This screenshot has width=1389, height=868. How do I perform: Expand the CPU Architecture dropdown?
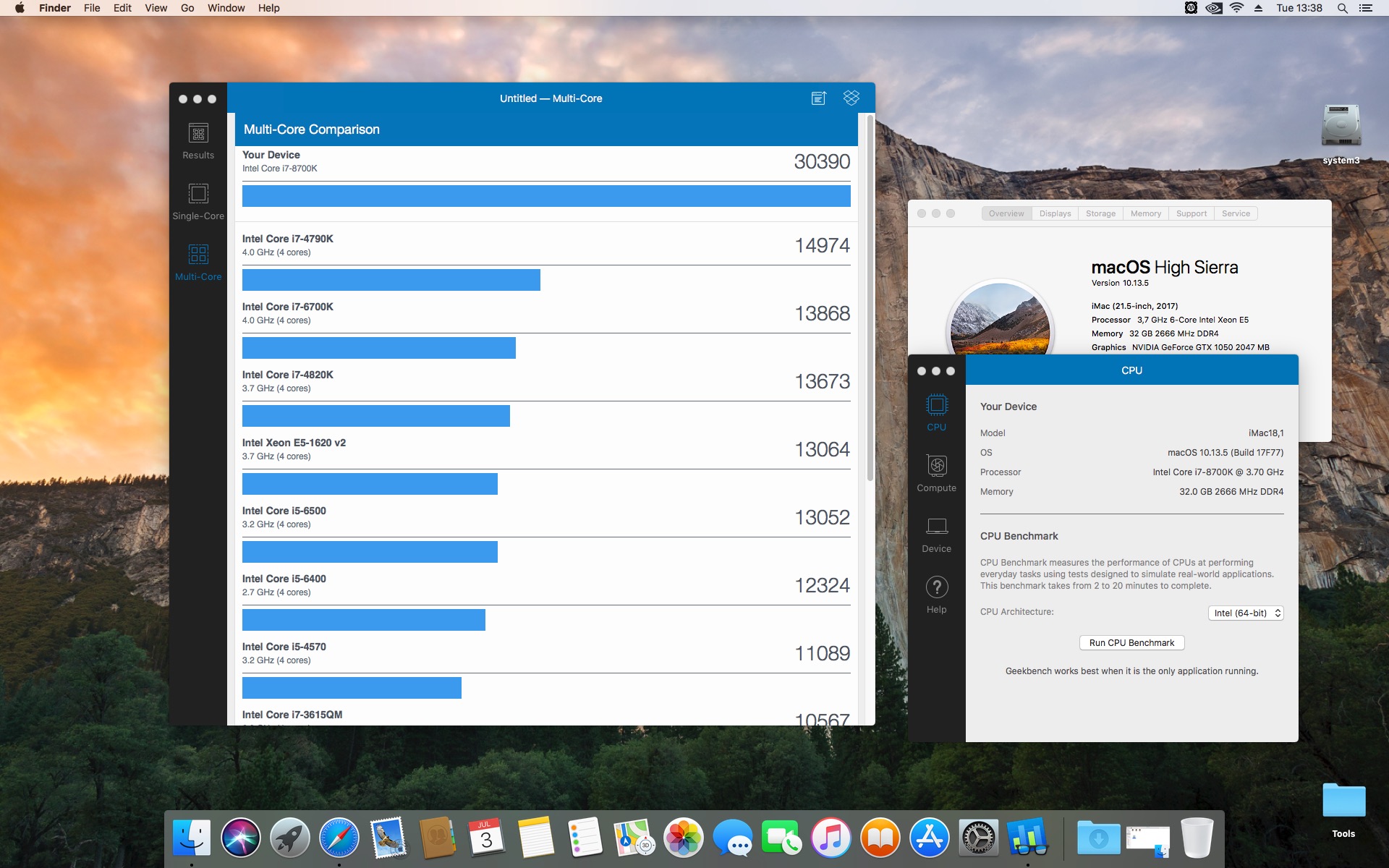(1246, 613)
